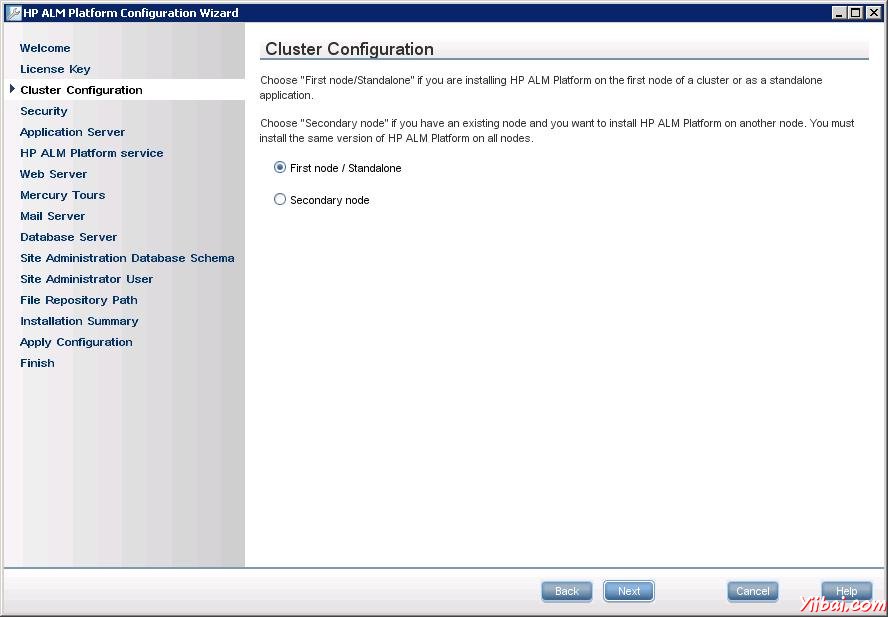Go to the Welcome step
888x617 pixels.
45,48
